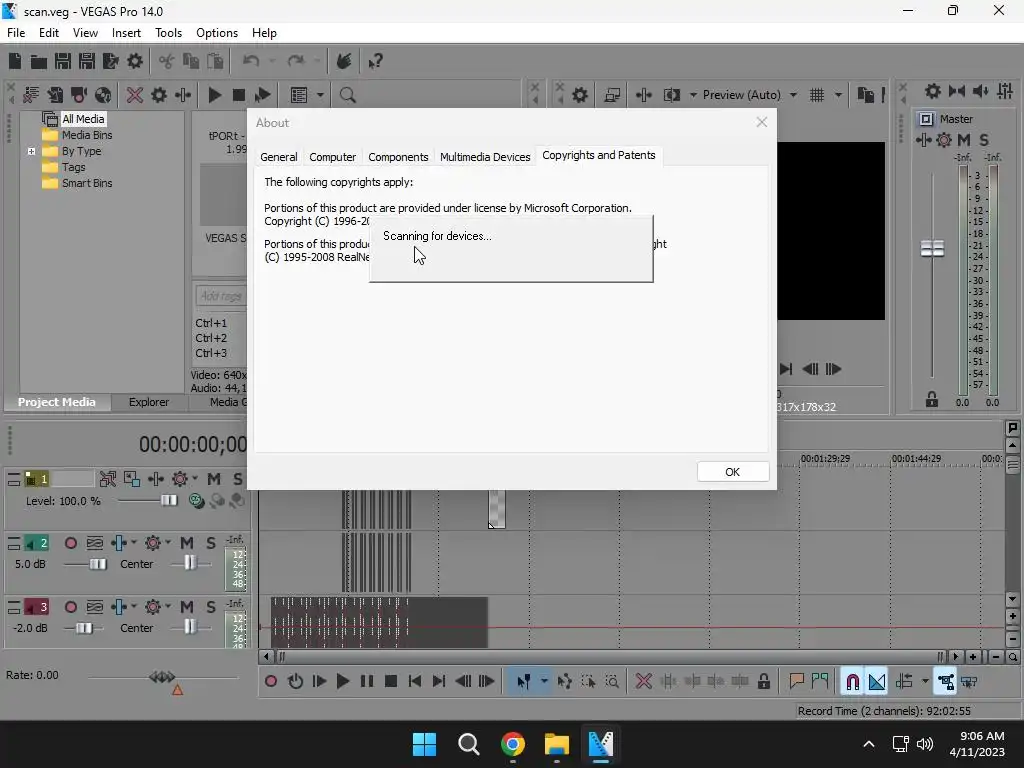Screen dimensions: 1024x768
Task: Switch to Multimedia Devices tab
Action: click(485, 157)
